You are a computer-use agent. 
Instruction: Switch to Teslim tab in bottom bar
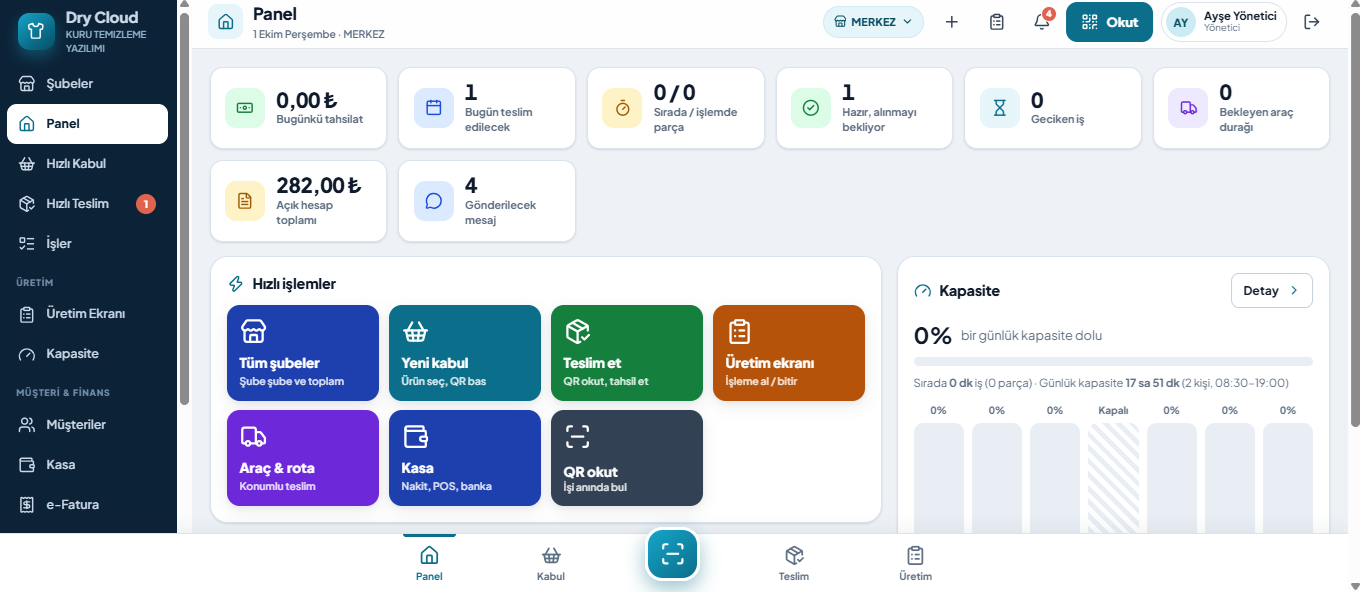pyautogui.click(x=794, y=564)
